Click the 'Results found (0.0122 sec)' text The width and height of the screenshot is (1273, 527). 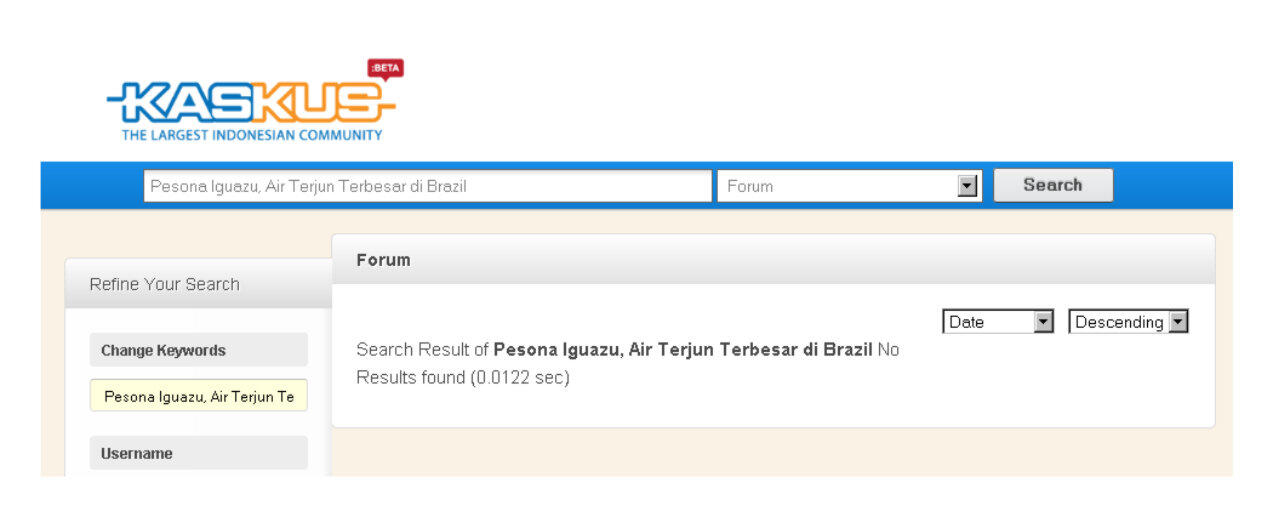pos(463,378)
